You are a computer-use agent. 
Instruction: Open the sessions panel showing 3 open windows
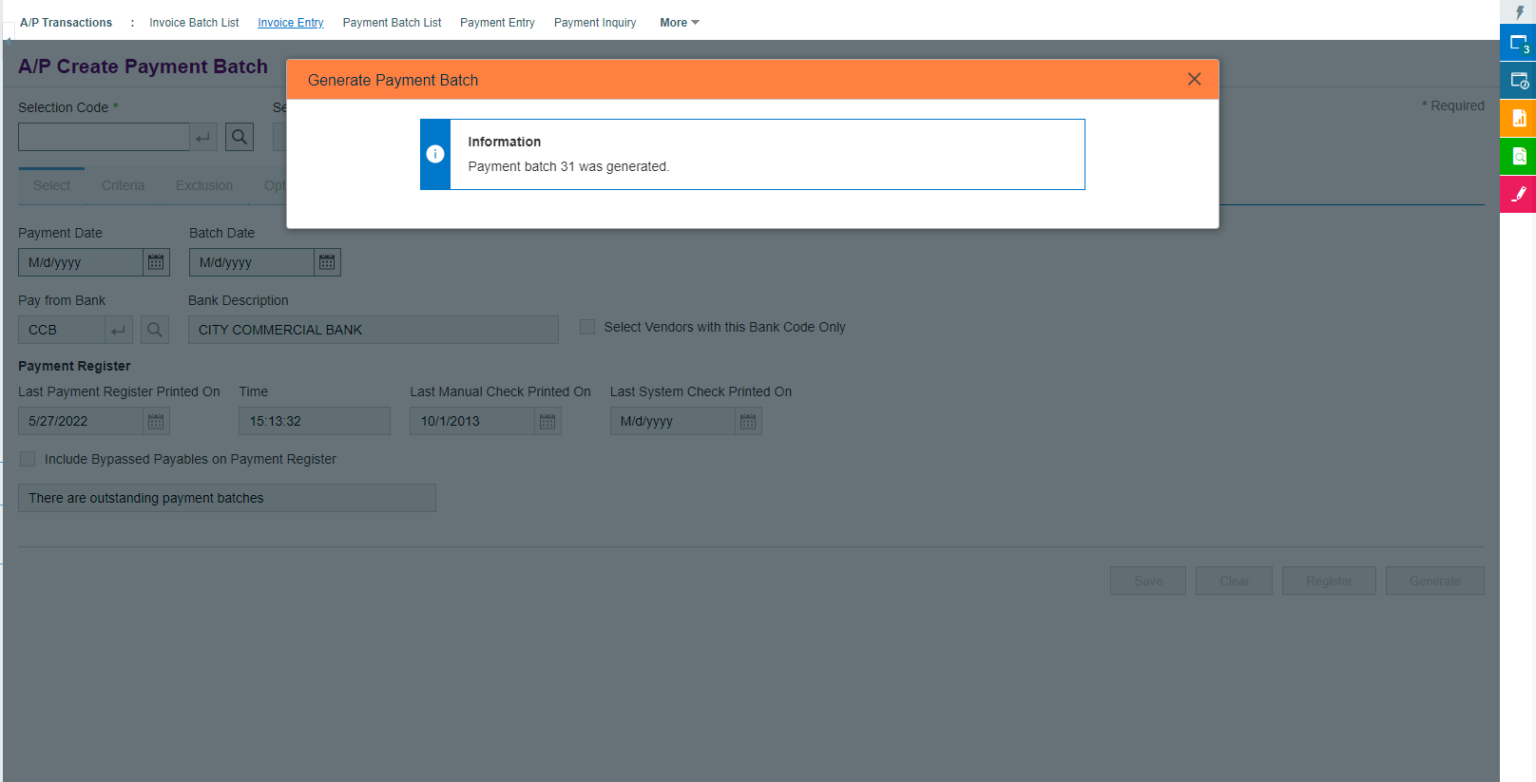[x=1519, y=44]
